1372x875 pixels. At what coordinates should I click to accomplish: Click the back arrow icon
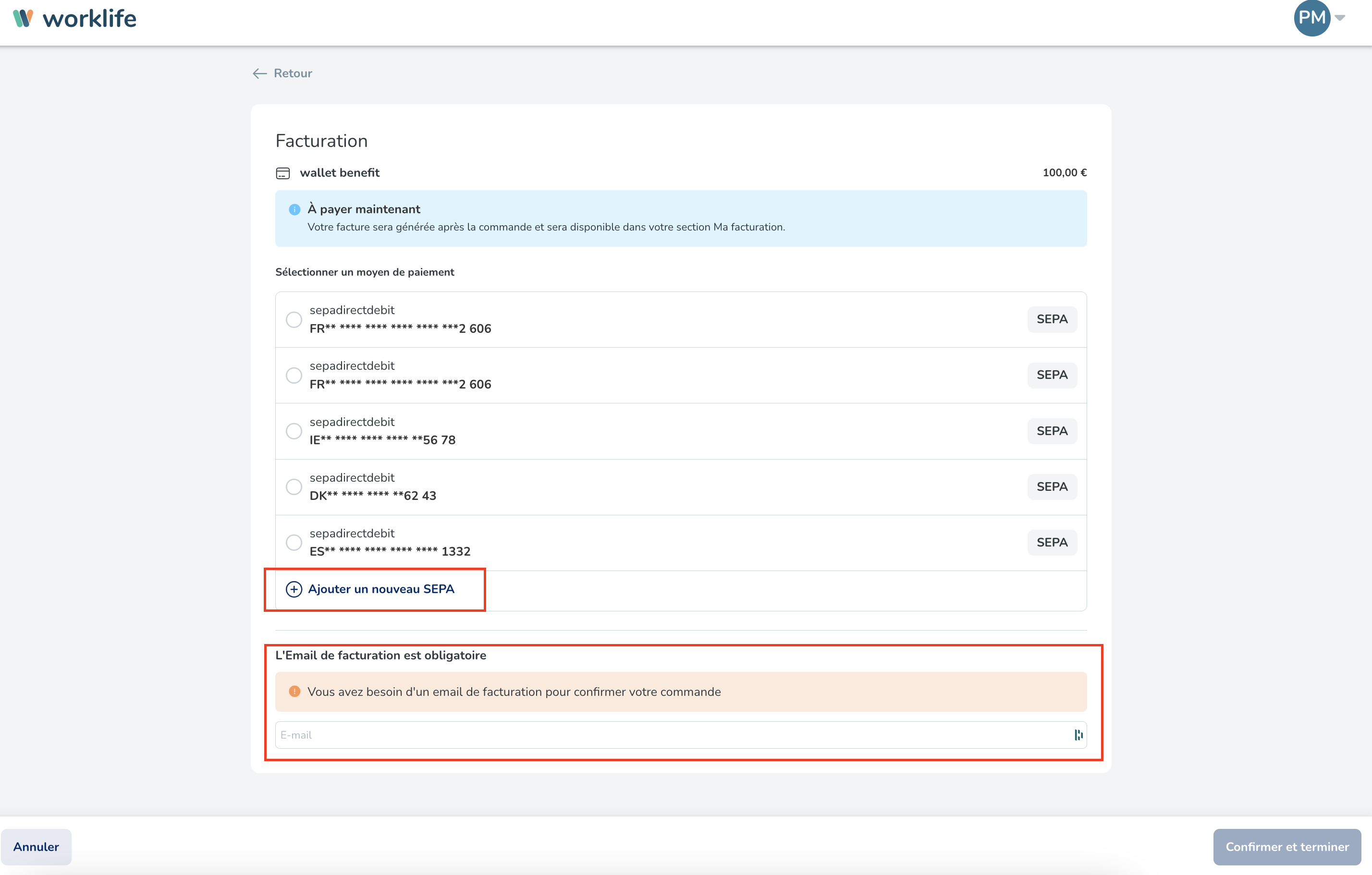[260, 73]
